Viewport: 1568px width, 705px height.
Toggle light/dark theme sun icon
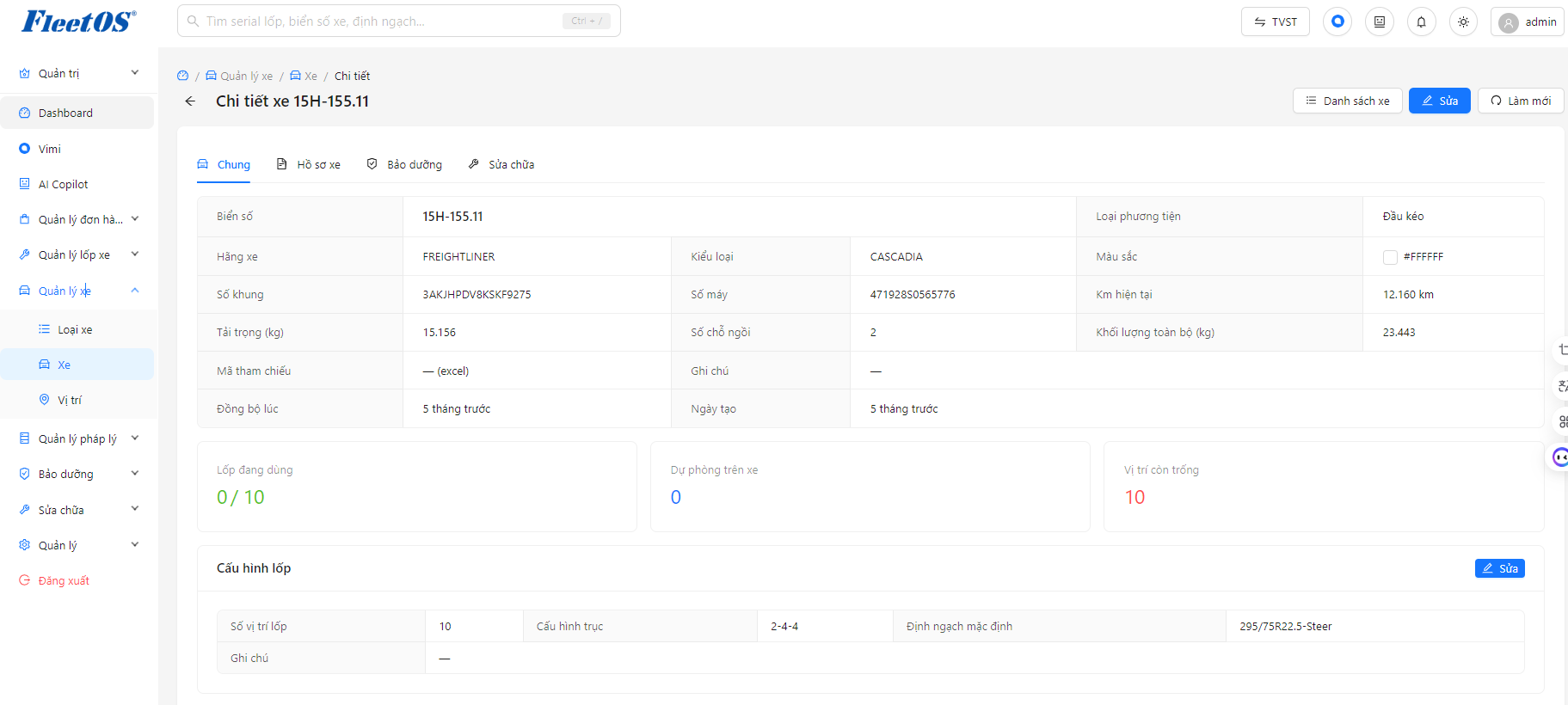pyautogui.click(x=1463, y=21)
